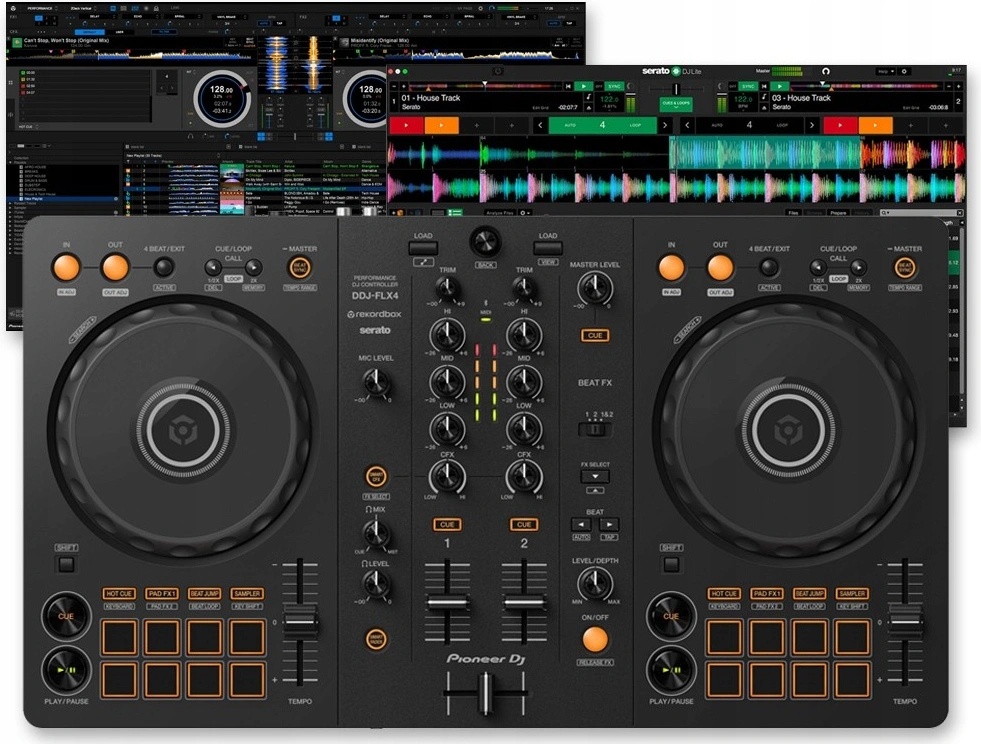The height and width of the screenshot is (744, 981).
Task: Toggle the master CUE button under Master Level
Action: pyautogui.click(x=595, y=335)
